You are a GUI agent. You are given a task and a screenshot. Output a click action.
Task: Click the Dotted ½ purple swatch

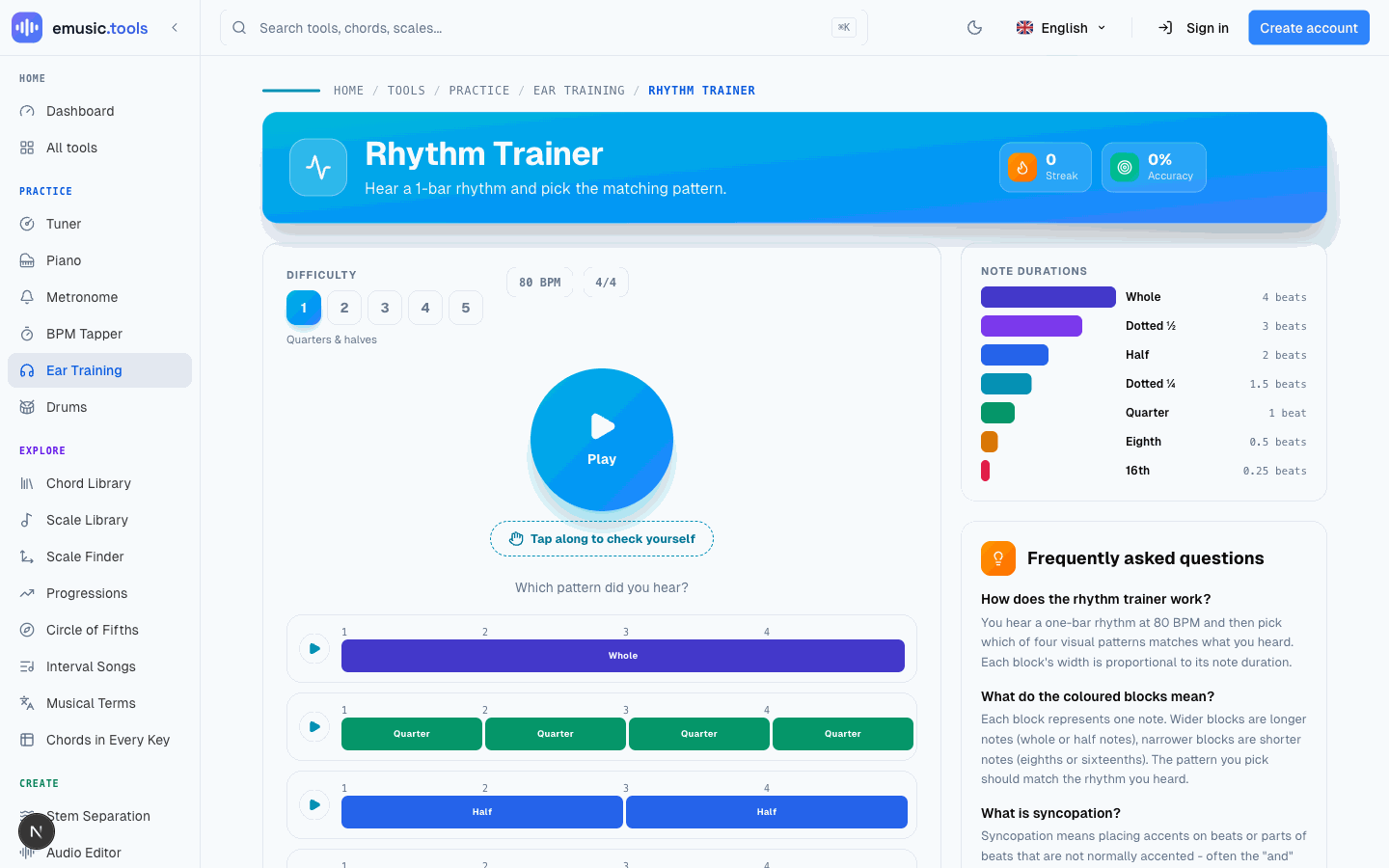pos(1031,326)
